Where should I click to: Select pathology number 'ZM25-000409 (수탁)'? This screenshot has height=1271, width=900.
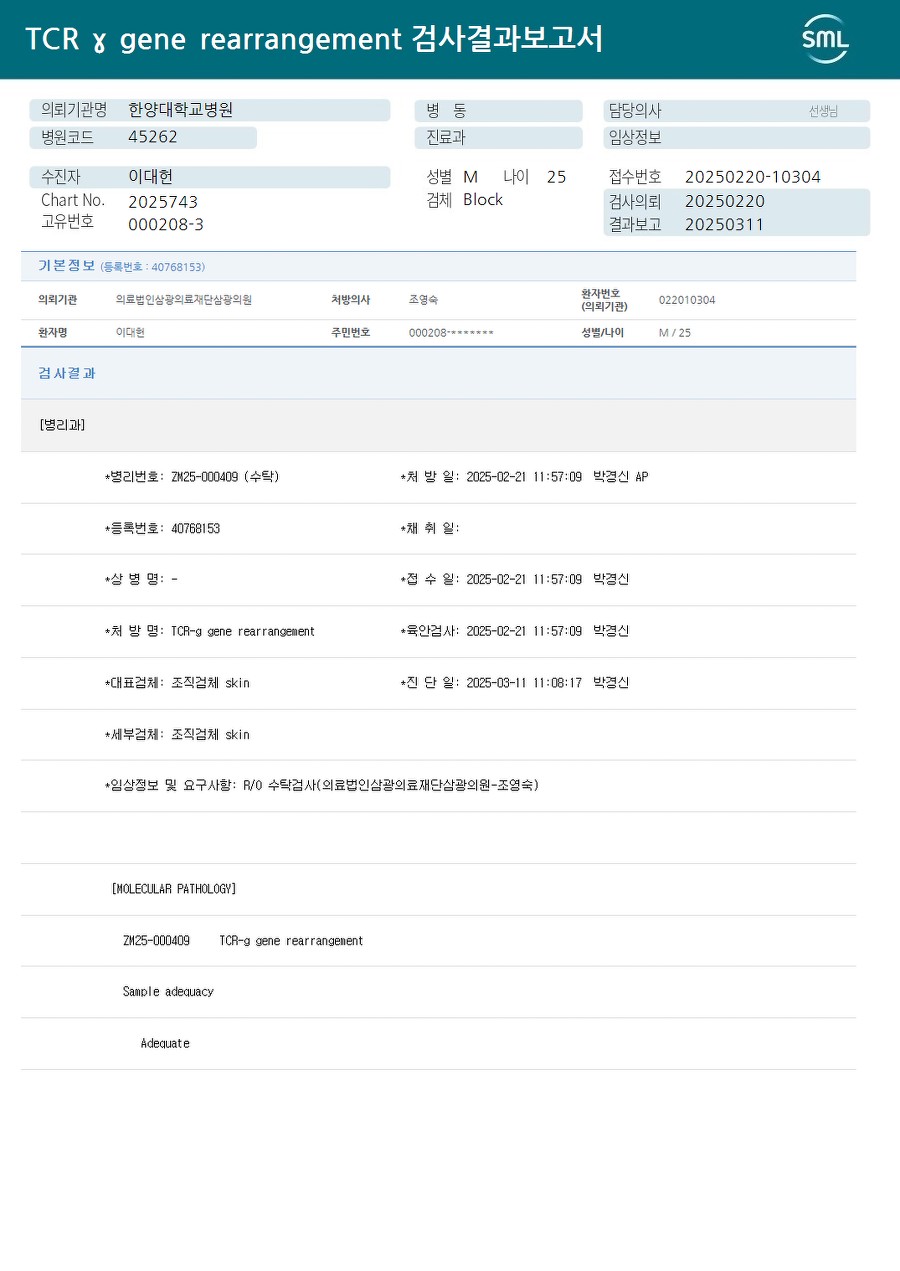click(x=226, y=477)
